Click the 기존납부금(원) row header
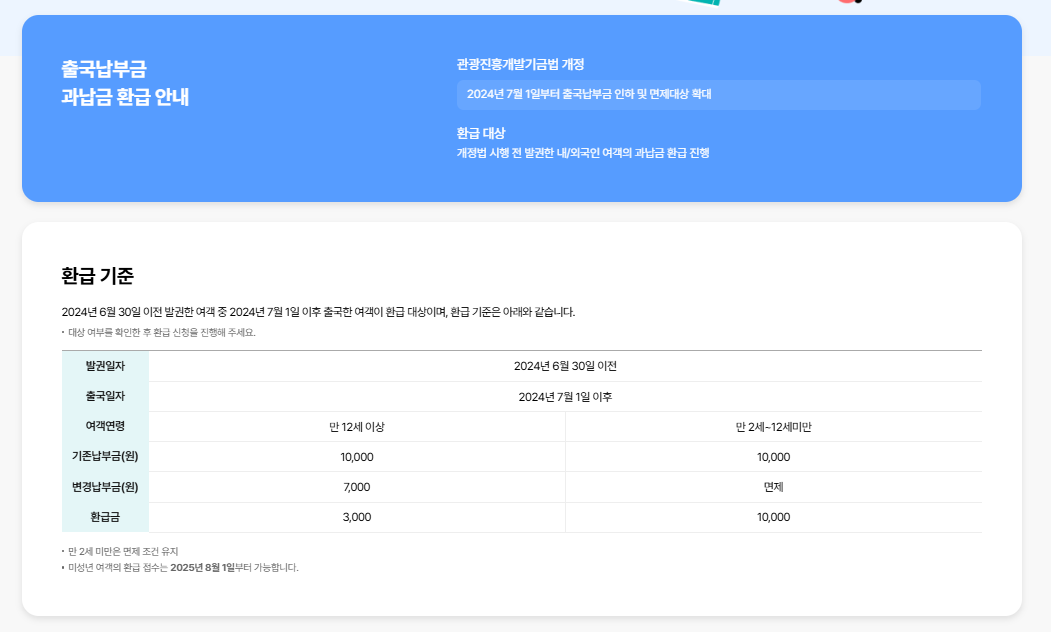The image size is (1051, 632). tap(105, 456)
